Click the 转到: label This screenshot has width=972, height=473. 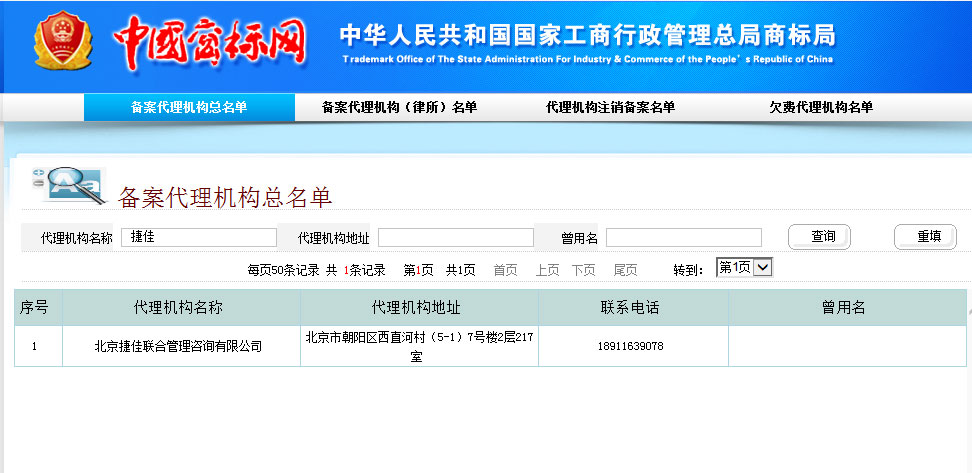click(688, 270)
